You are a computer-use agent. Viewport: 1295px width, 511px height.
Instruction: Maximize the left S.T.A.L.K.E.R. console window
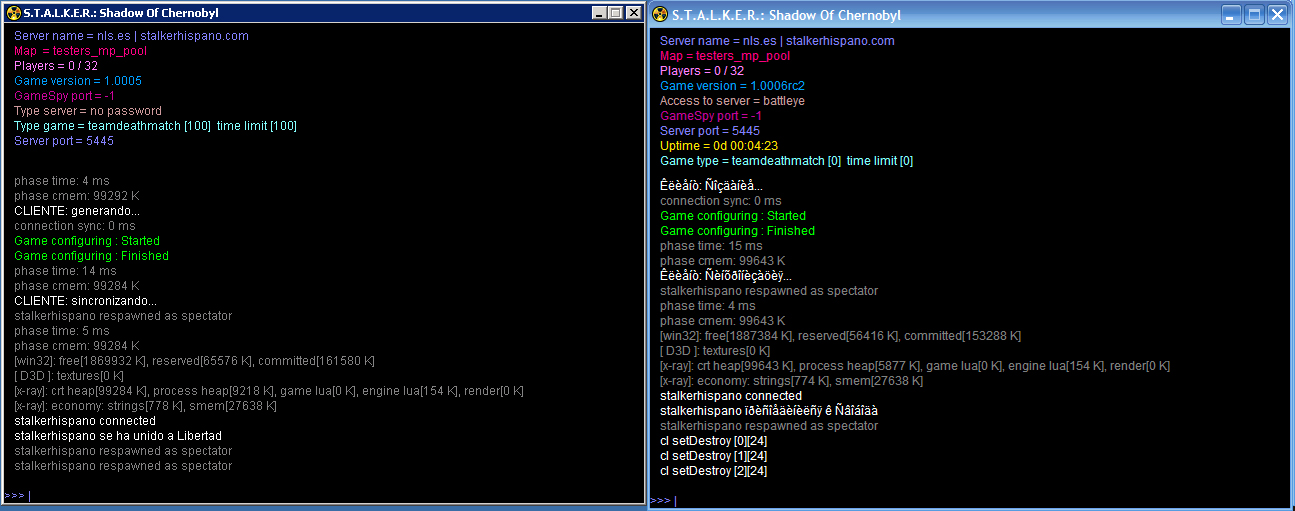tap(615, 13)
